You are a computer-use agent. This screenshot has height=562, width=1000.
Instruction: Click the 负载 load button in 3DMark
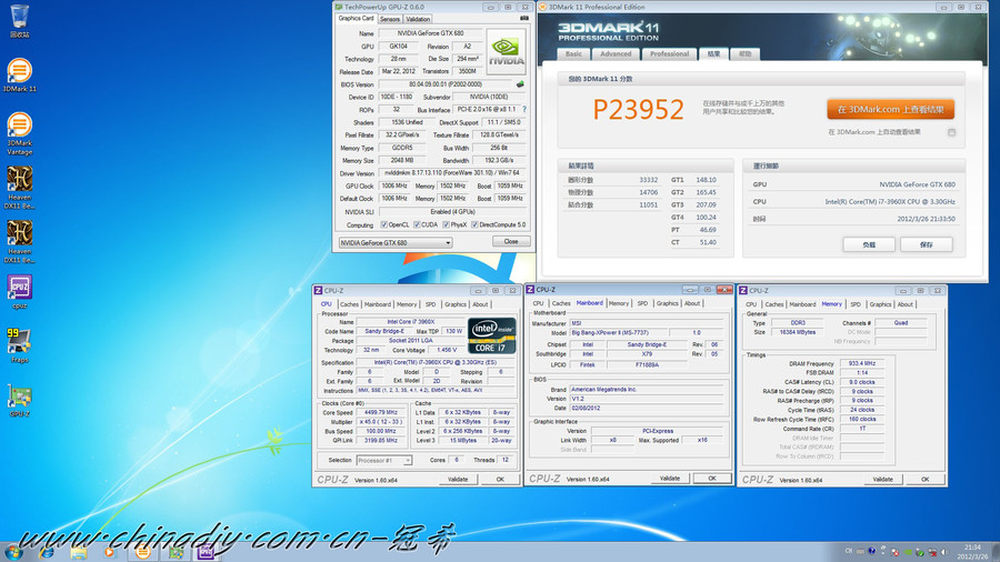tap(869, 244)
